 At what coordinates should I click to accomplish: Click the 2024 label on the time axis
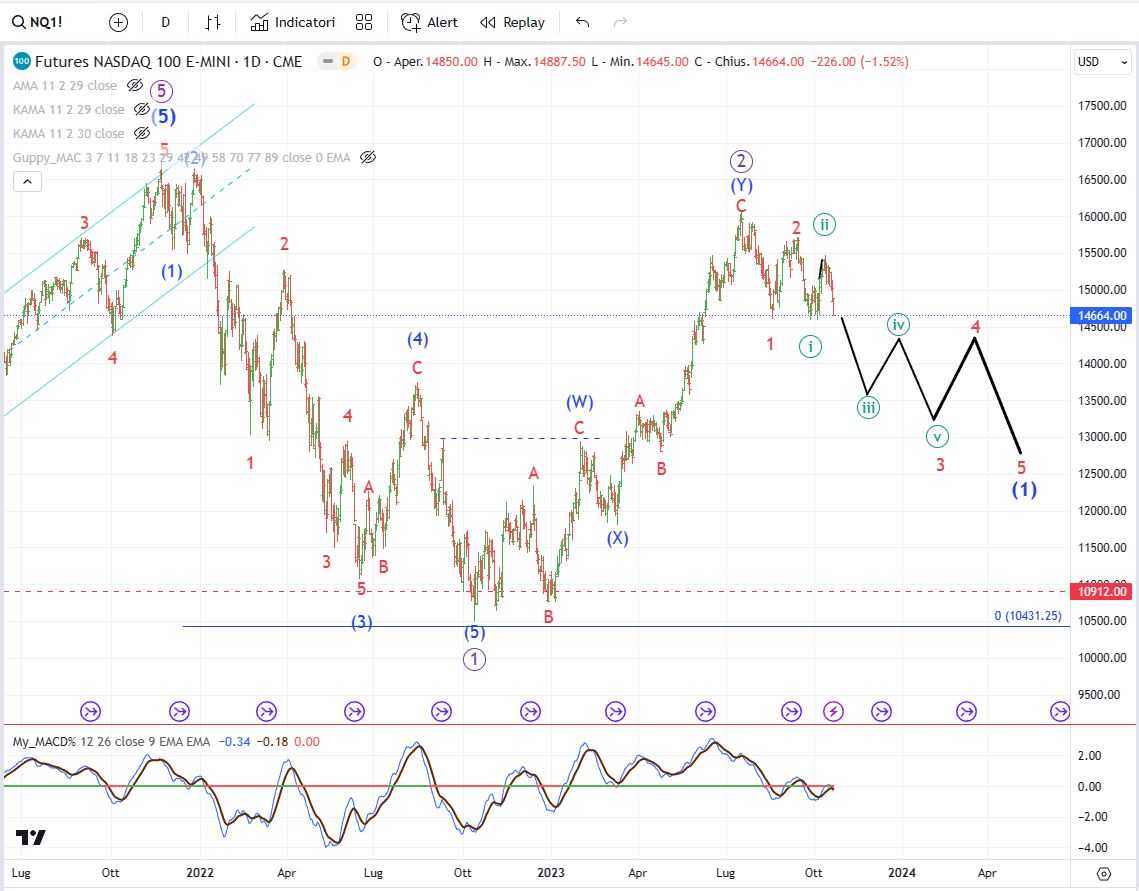[901, 872]
